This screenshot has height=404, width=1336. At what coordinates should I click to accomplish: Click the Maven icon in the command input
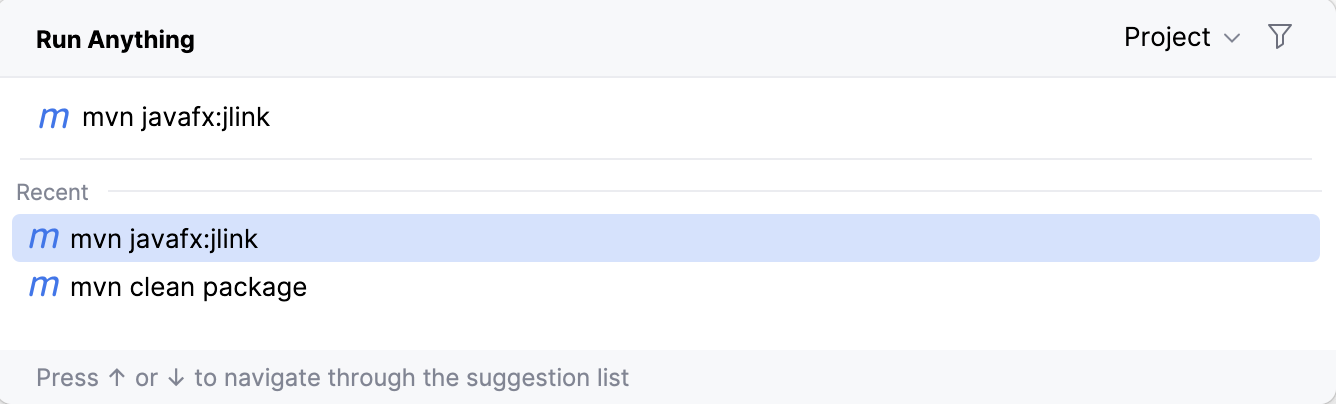pos(53,118)
